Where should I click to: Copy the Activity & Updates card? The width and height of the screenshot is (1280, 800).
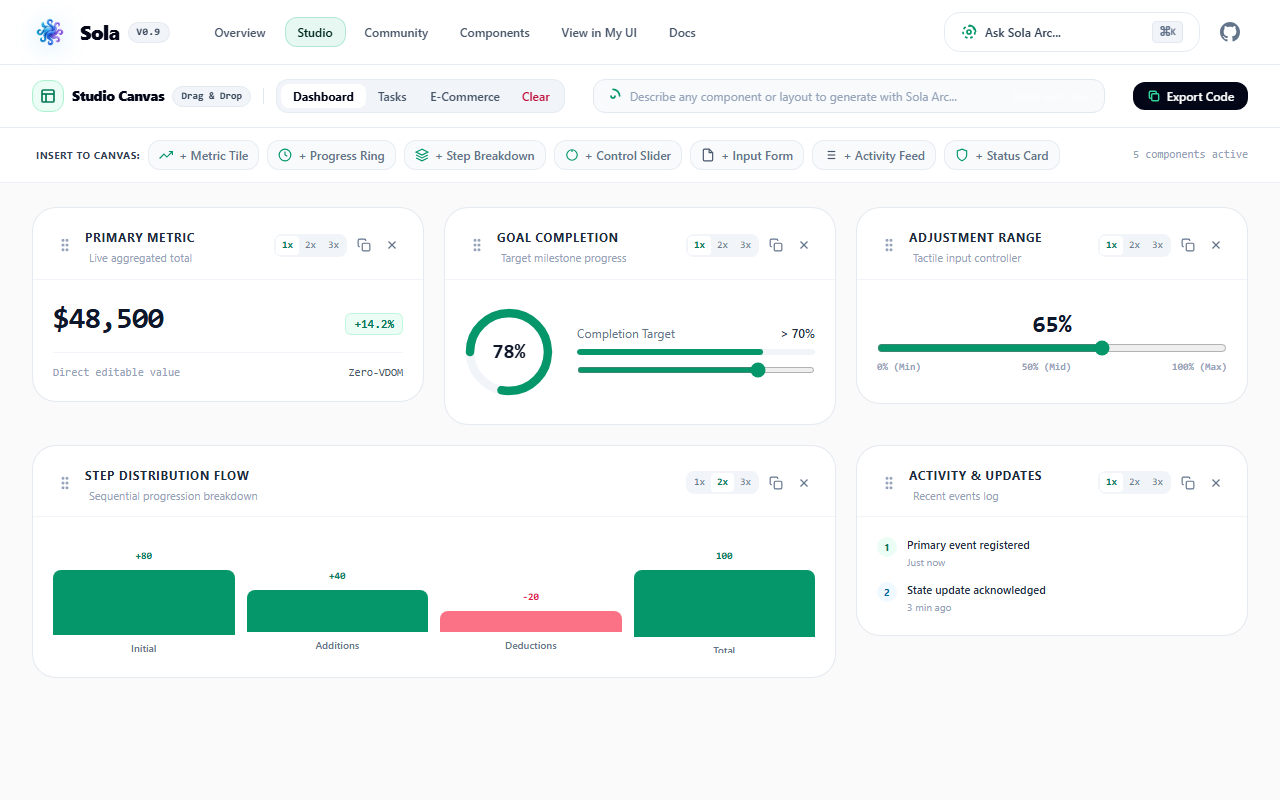click(1188, 483)
